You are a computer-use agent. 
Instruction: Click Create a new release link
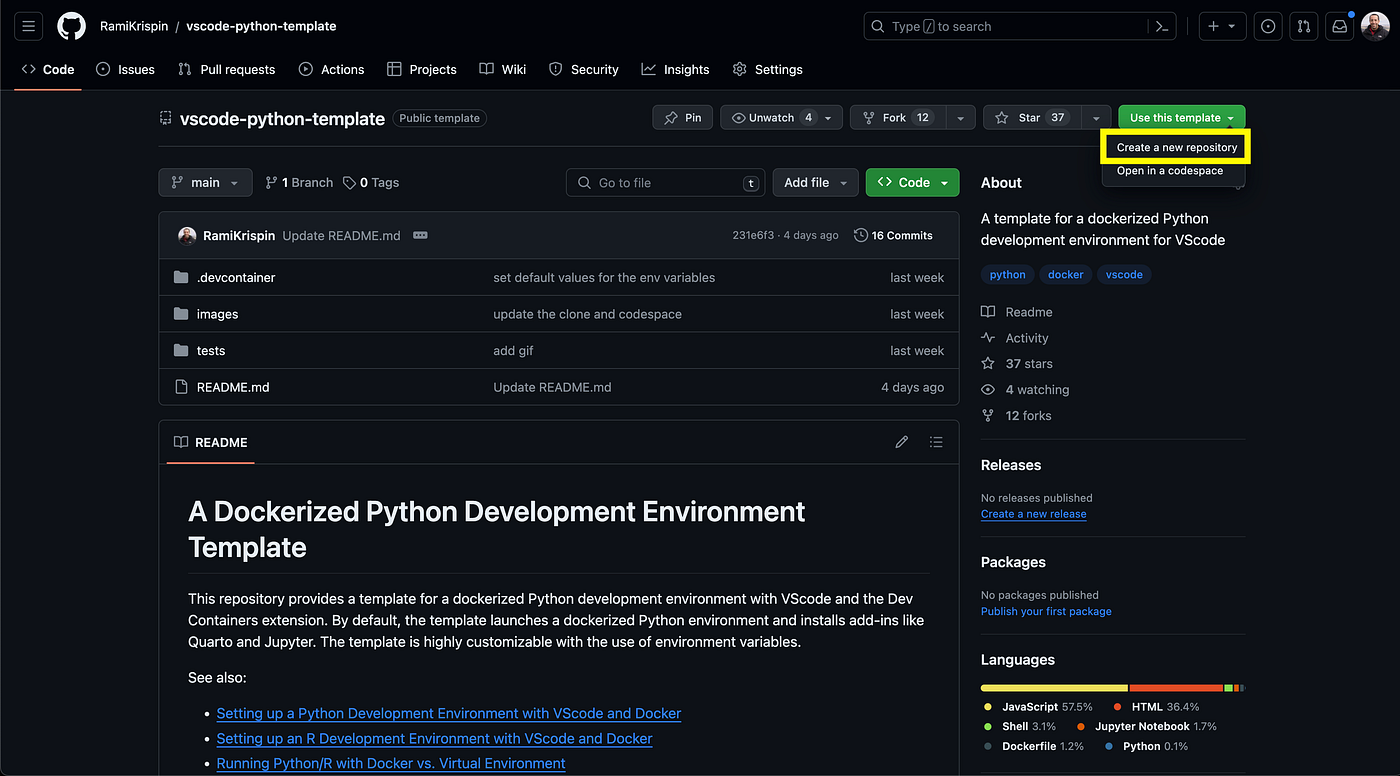[x=1033, y=514]
